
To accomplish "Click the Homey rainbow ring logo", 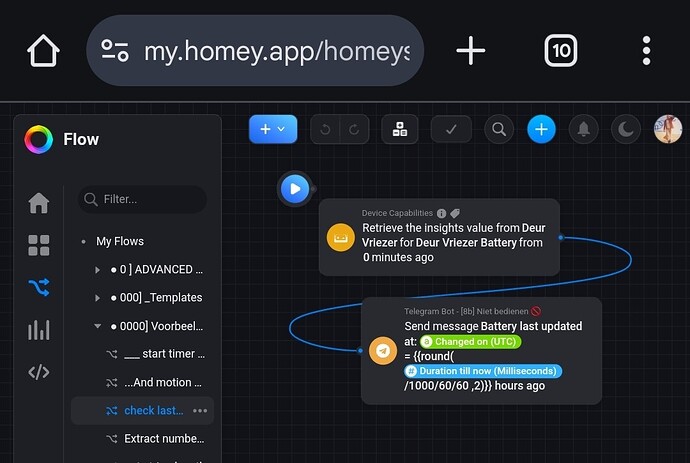I will point(39,140).
